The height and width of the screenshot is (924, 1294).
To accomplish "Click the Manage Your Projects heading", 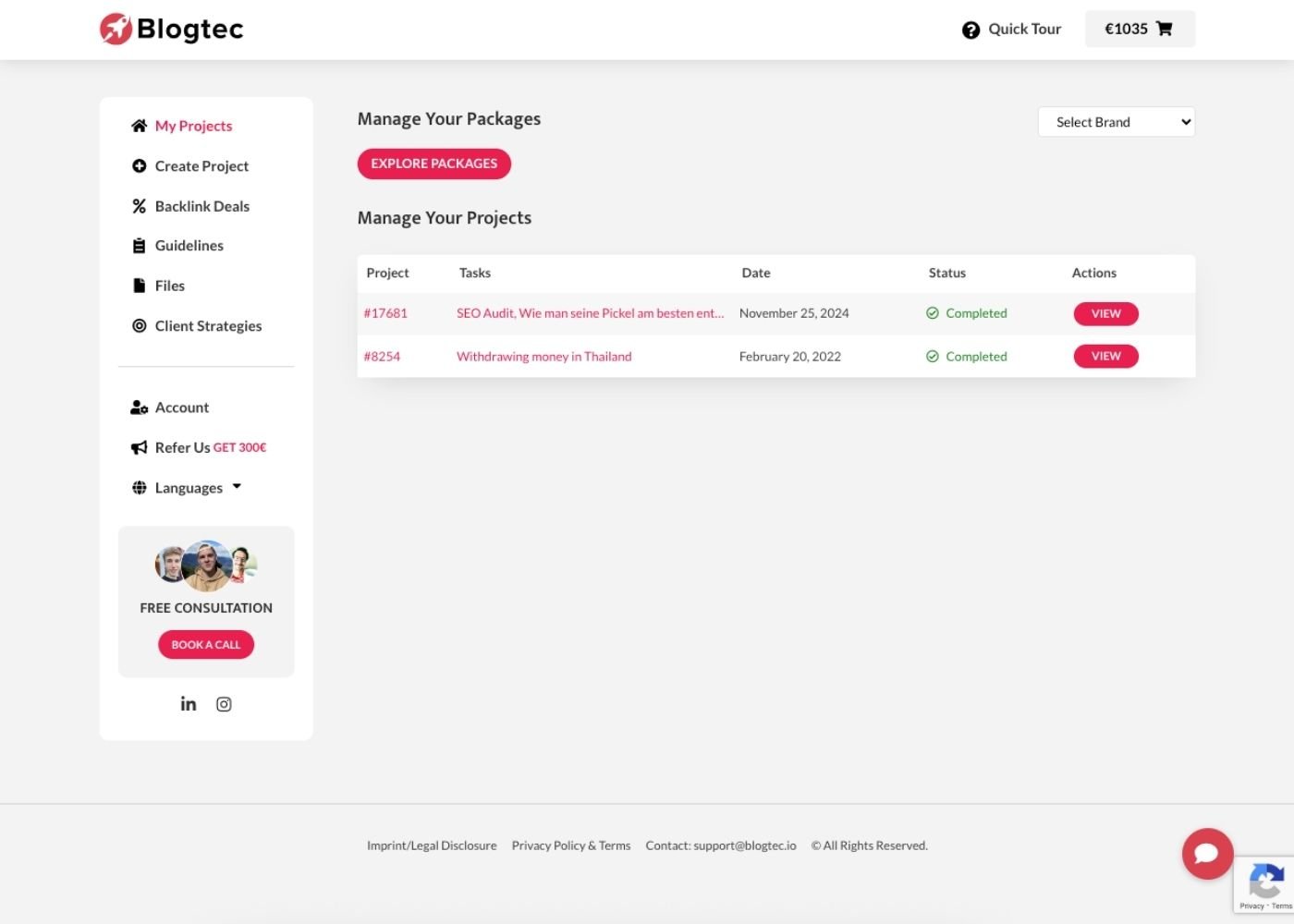I will (445, 218).
